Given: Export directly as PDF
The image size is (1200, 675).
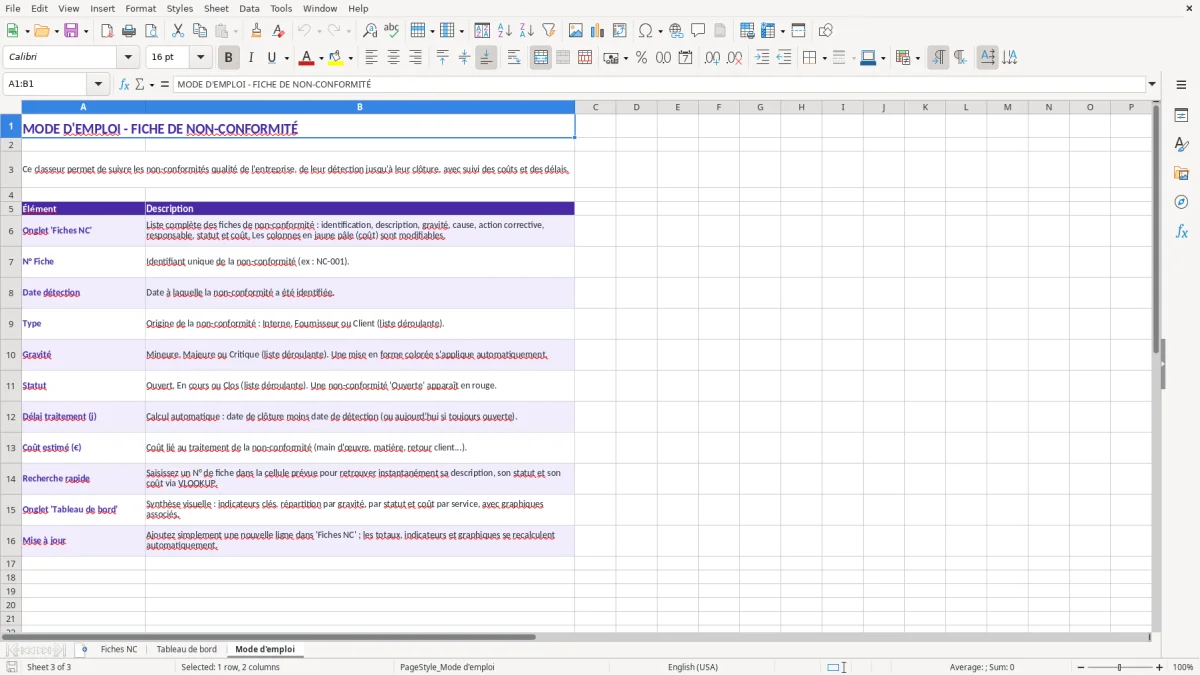Looking at the screenshot, I should (x=107, y=31).
